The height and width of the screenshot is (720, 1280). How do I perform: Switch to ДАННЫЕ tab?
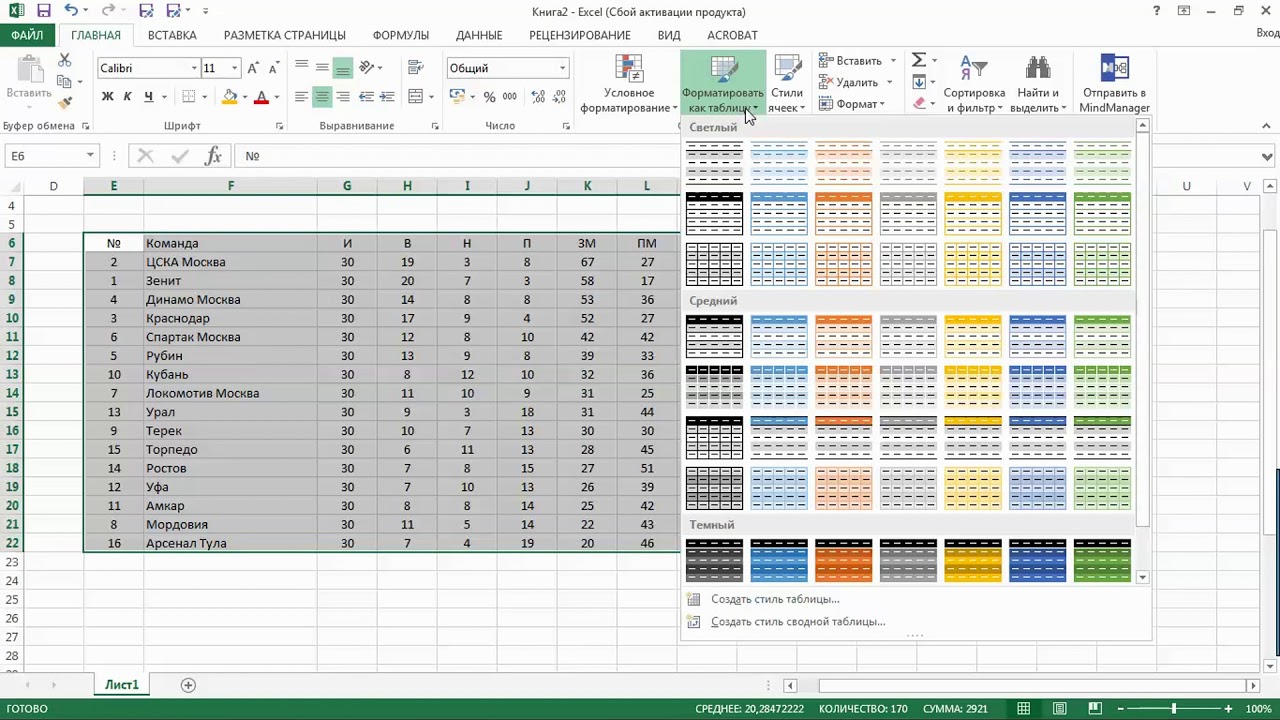pyautogui.click(x=479, y=35)
